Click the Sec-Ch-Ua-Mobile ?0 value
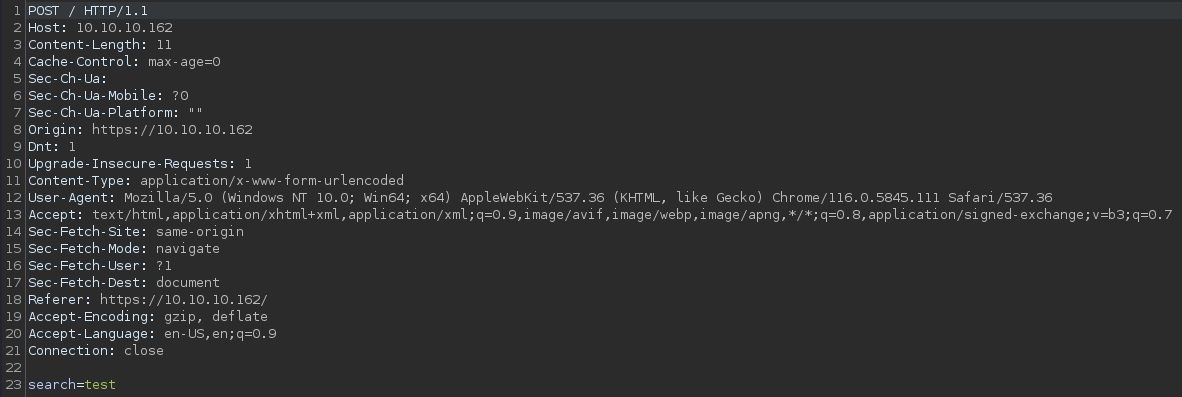 (x=180, y=96)
